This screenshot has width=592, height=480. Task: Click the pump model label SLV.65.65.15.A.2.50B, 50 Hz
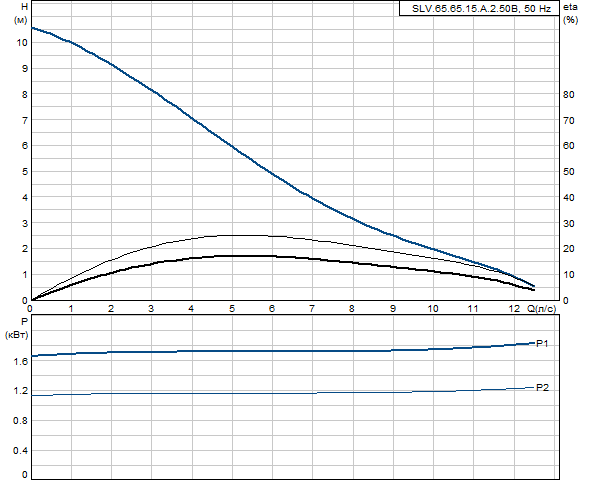481,8
